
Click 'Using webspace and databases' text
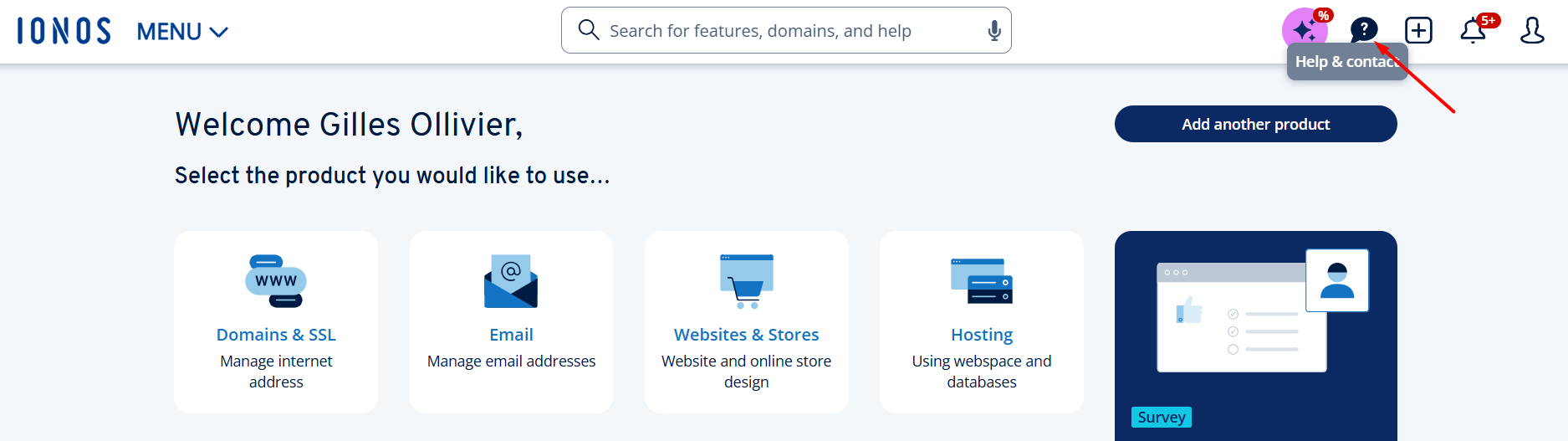tap(981, 372)
